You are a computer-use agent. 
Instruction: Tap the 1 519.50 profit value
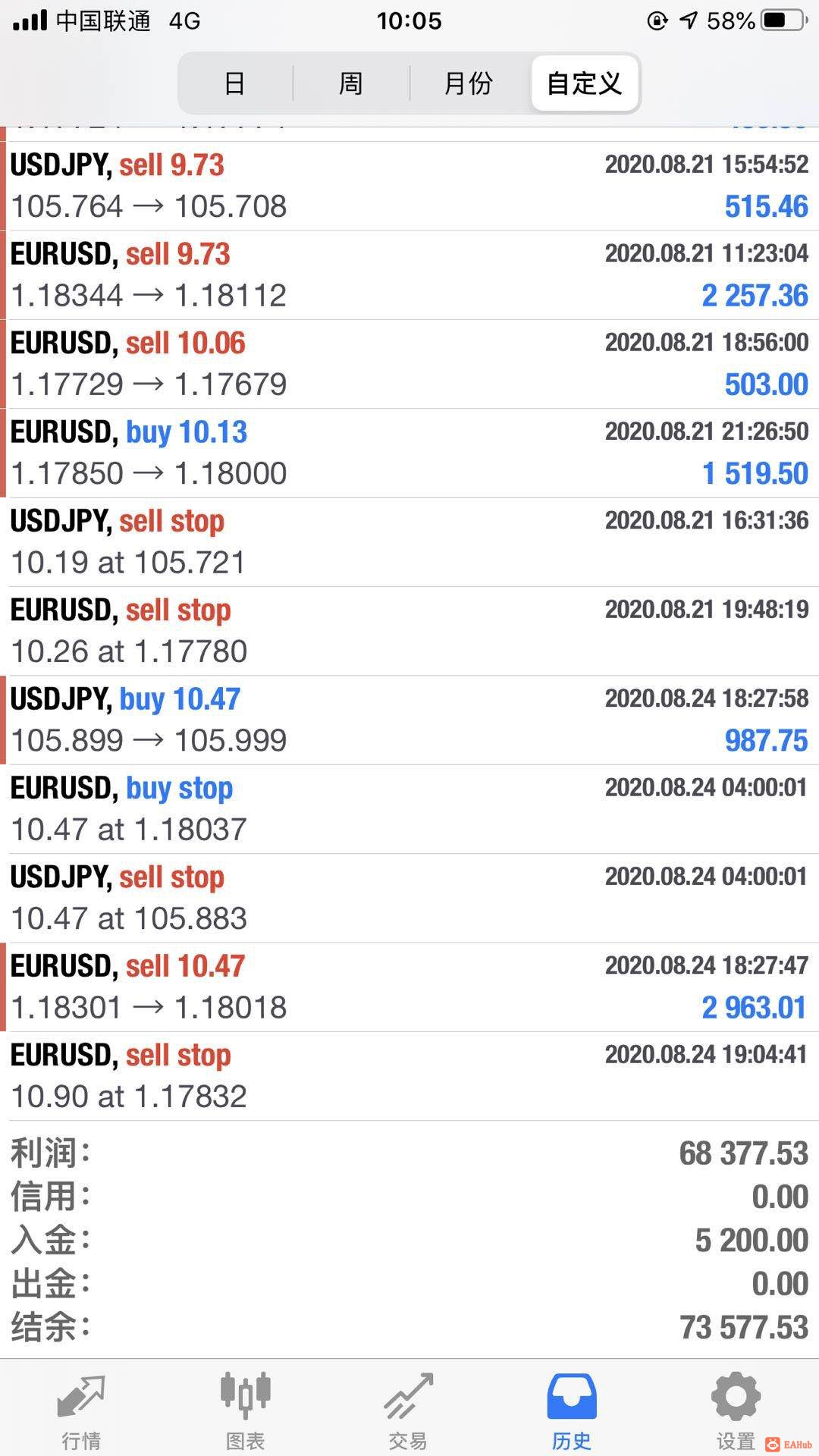755,474
